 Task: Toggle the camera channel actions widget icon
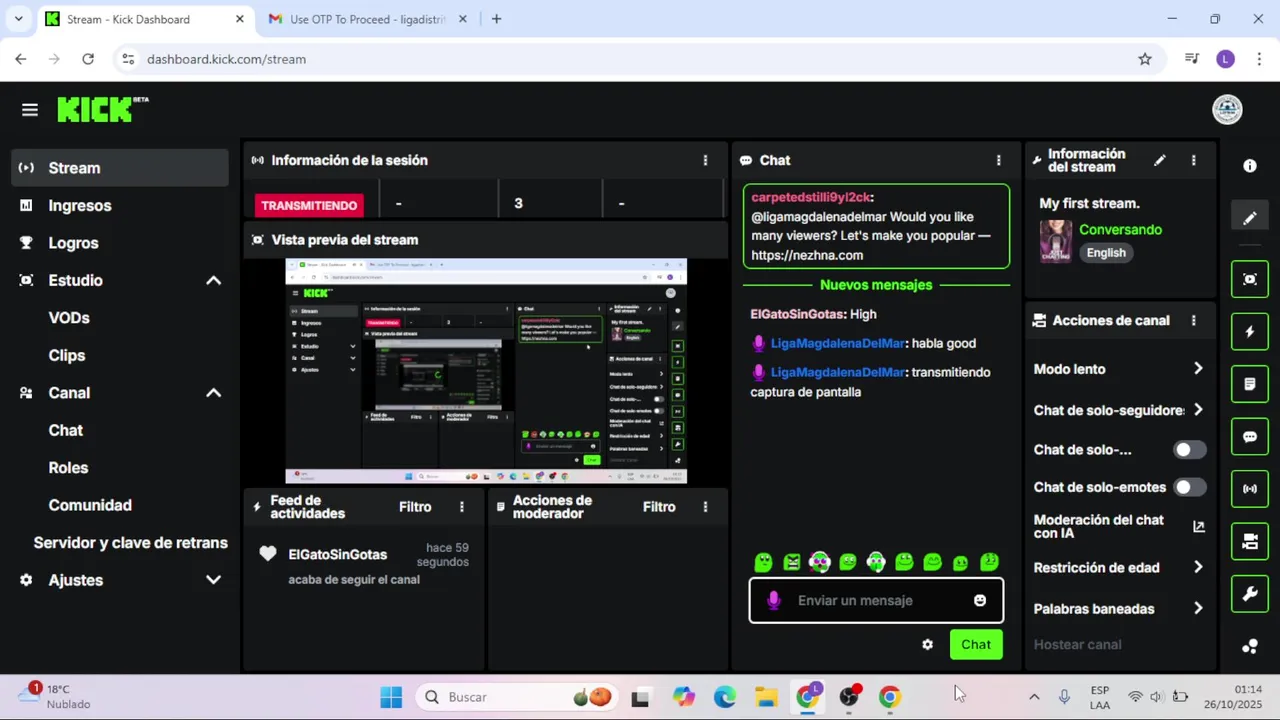tap(1250, 542)
